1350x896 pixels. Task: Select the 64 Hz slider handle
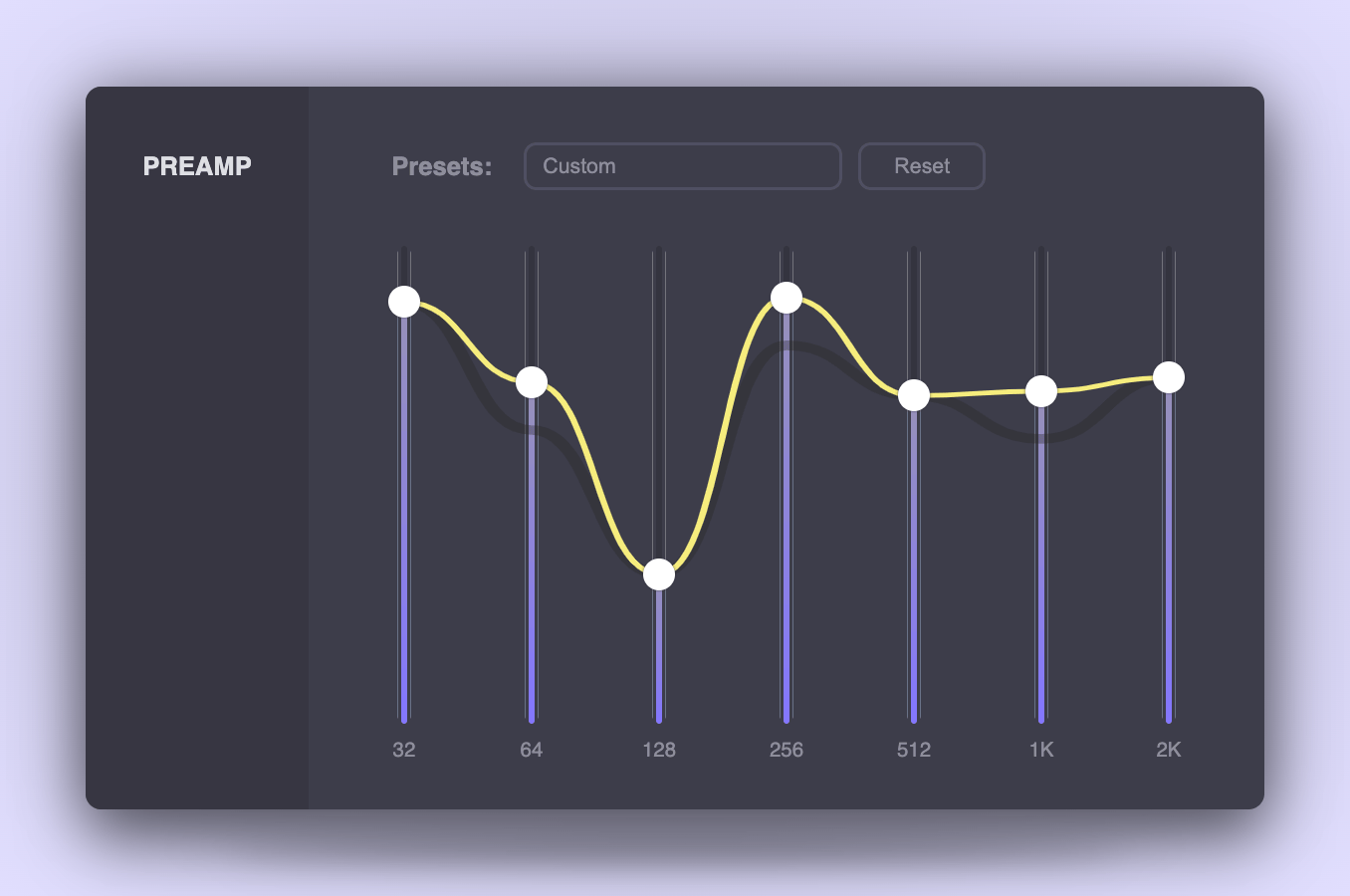click(532, 381)
